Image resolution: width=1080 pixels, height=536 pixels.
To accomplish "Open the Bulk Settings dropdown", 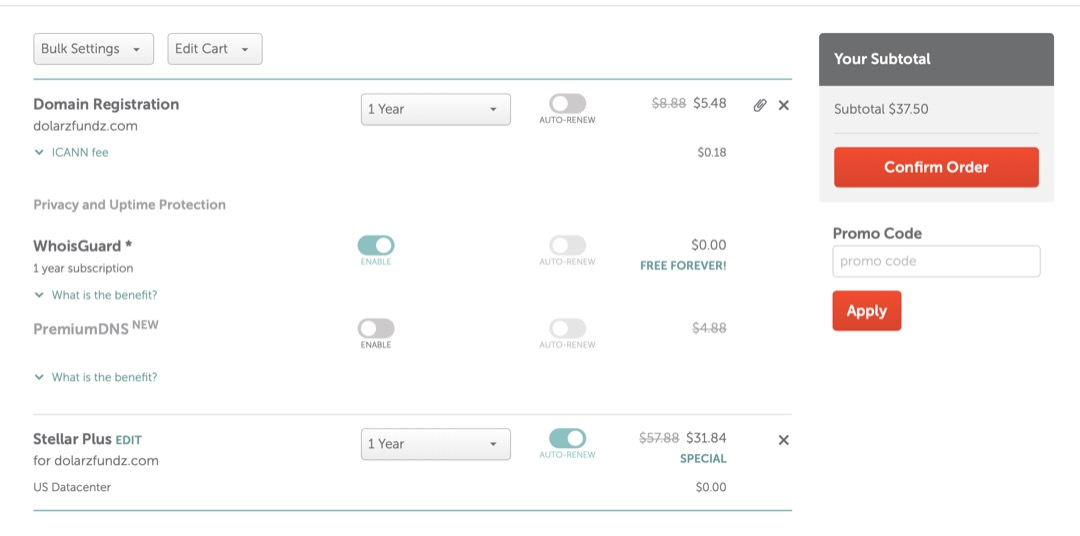I will tap(94, 49).
